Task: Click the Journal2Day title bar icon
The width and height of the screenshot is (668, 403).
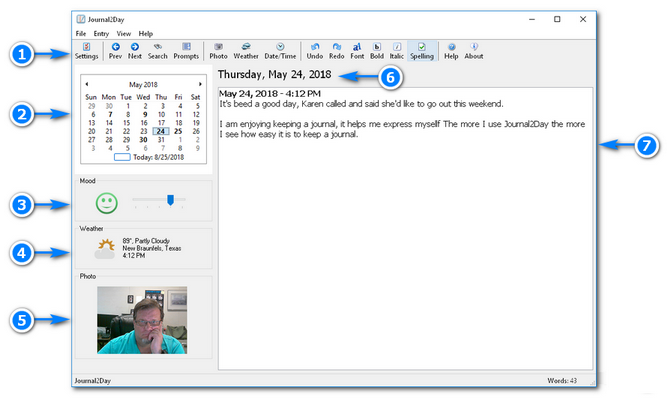Action: [81, 19]
